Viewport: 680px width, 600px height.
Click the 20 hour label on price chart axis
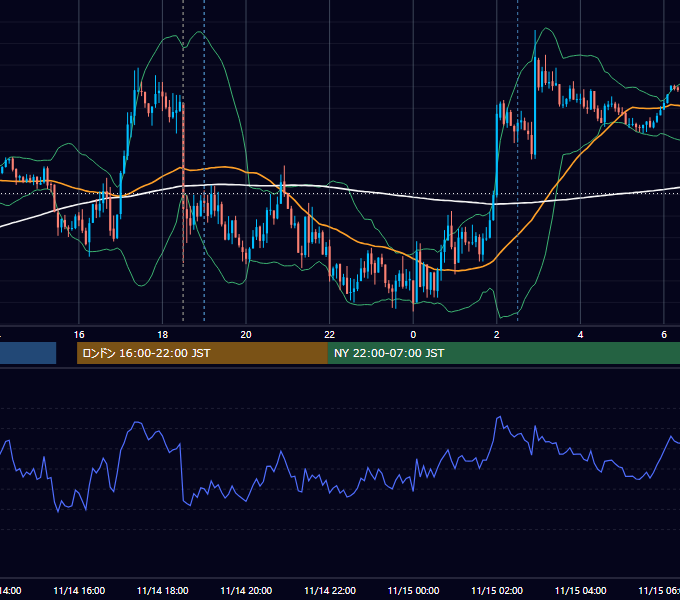click(246, 335)
